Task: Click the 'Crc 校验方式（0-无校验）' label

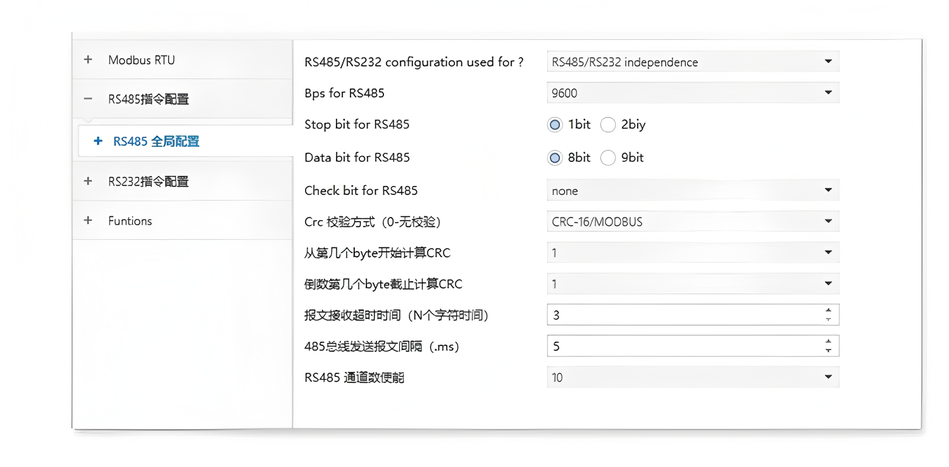Action: click(373, 222)
